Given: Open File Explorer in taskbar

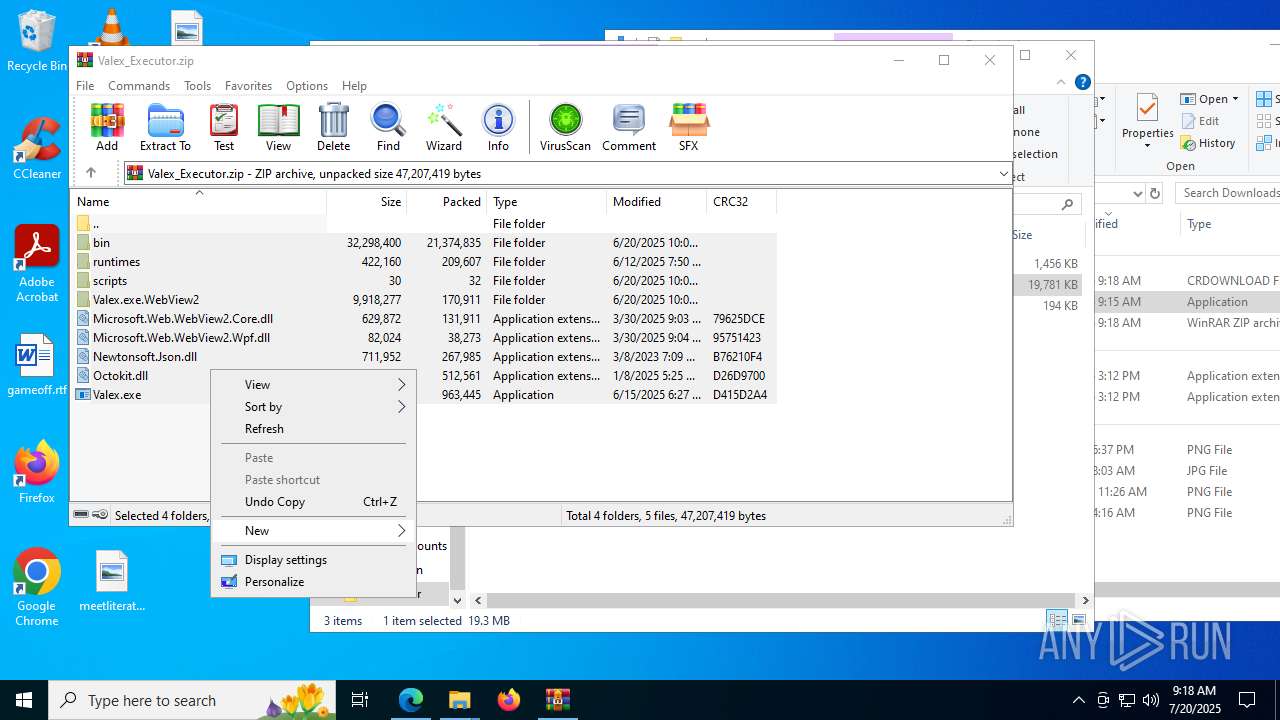Looking at the screenshot, I should pos(460,700).
